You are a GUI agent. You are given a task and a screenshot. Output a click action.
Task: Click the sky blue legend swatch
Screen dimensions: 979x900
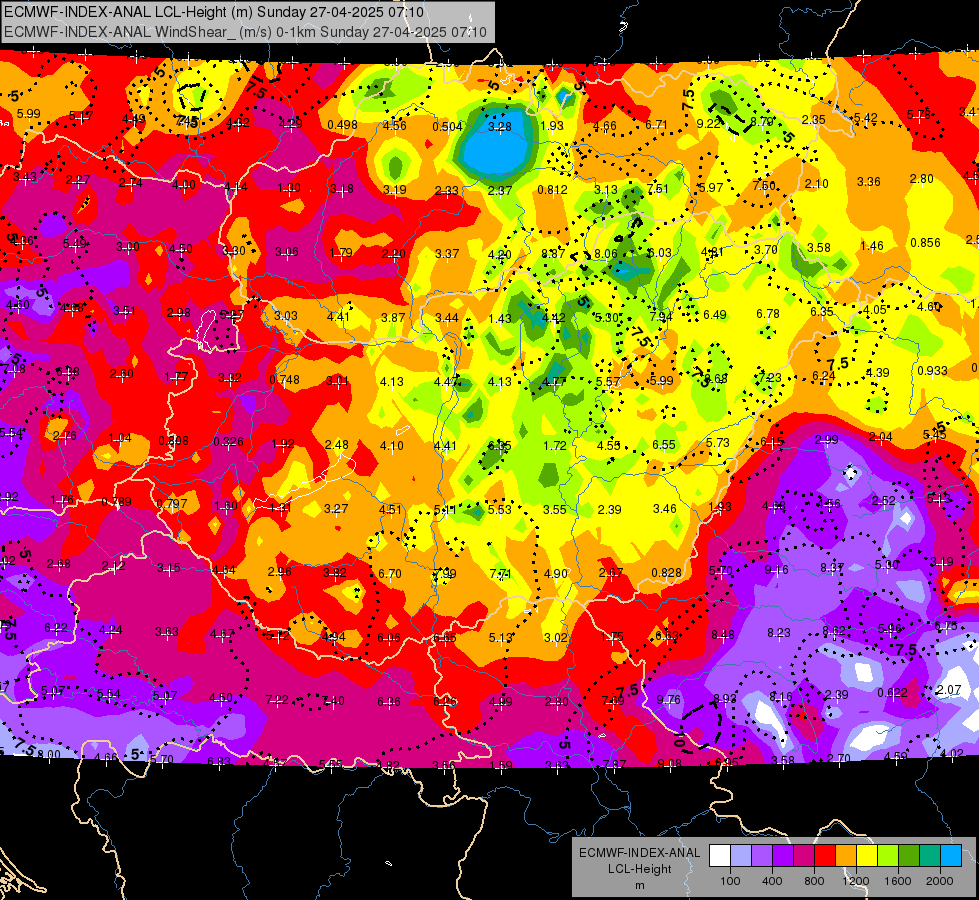[951, 856]
